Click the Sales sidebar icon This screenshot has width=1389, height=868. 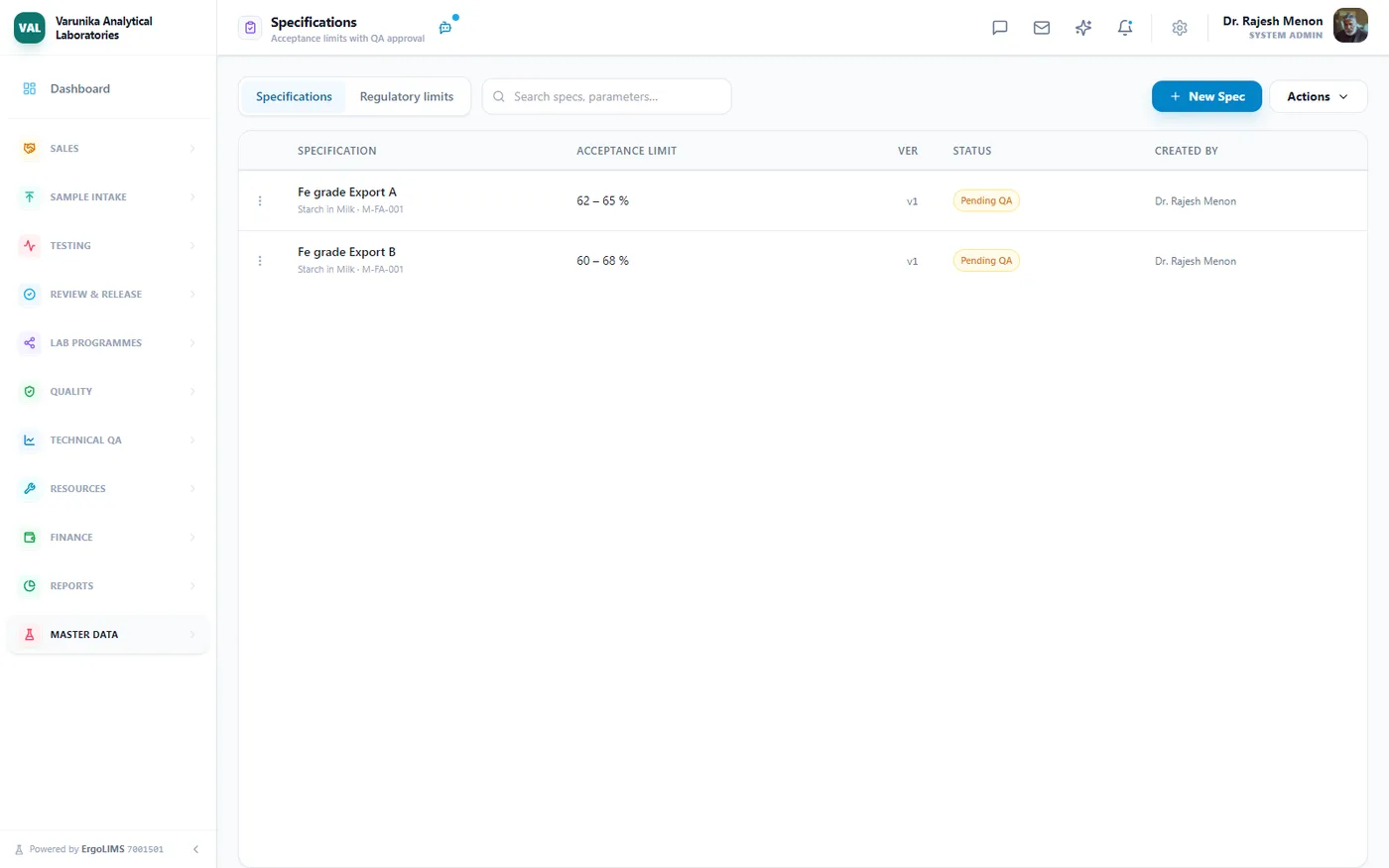coord(30,149)
